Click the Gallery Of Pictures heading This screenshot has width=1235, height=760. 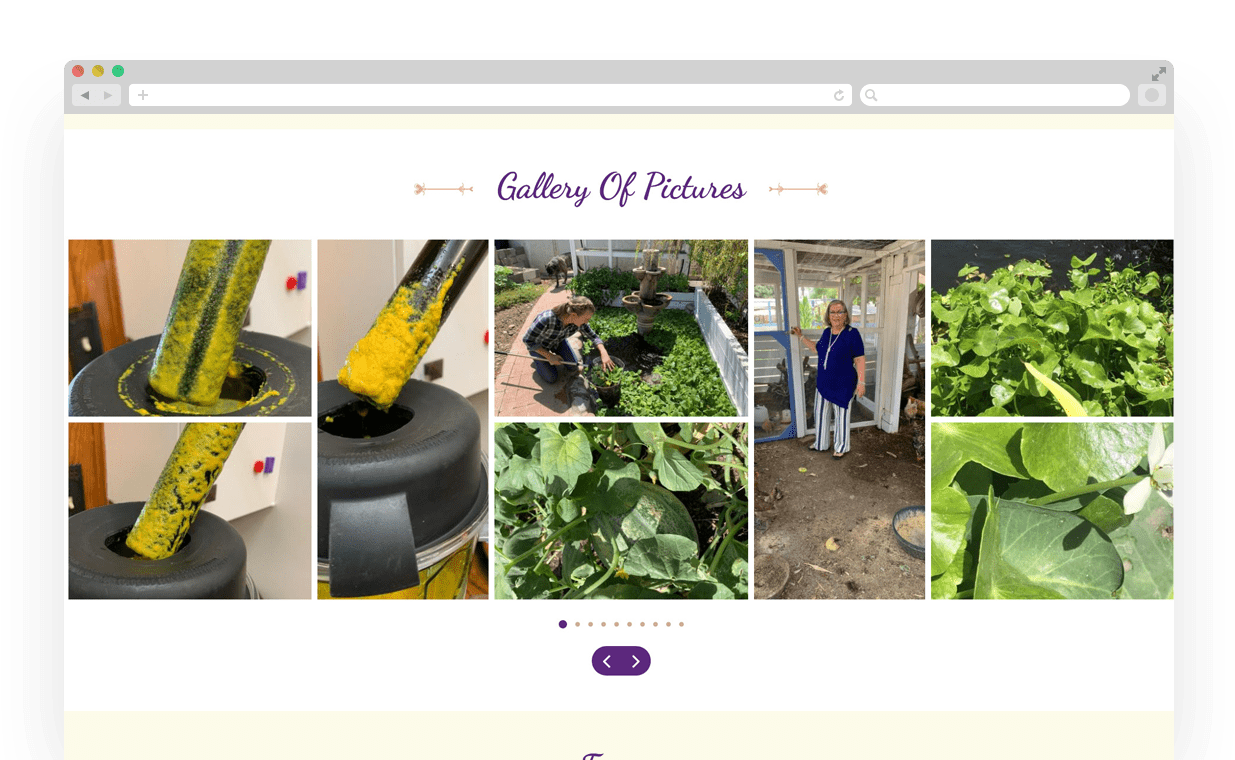621,188
